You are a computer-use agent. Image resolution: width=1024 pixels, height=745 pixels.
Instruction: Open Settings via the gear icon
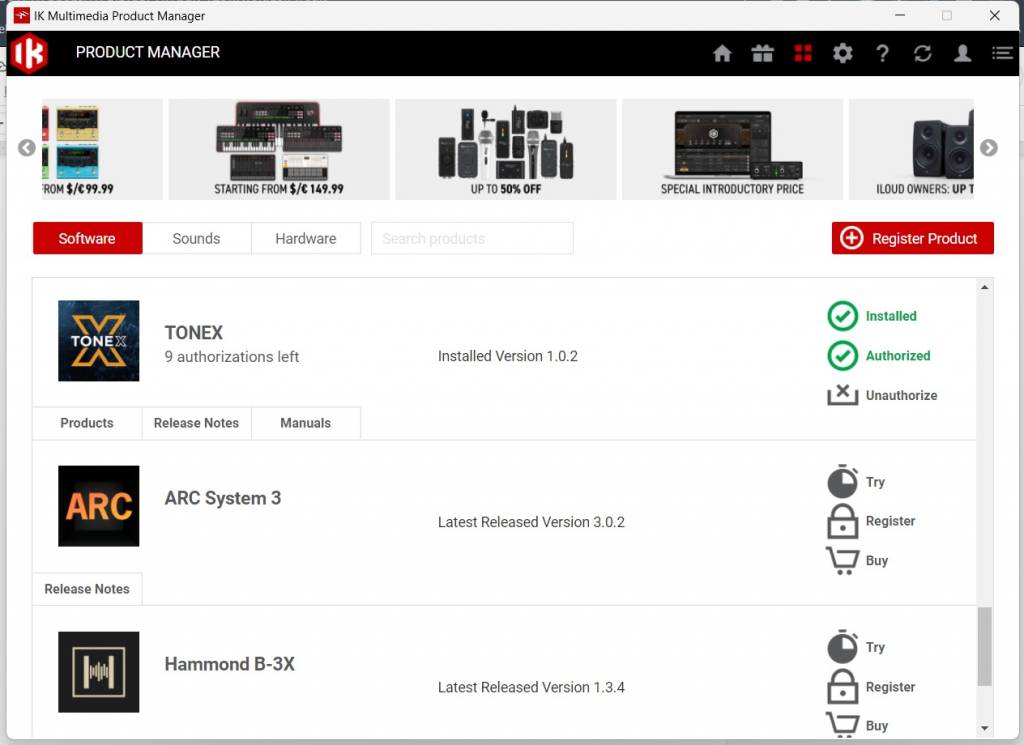pyautogui.click(x=842, y=53)
